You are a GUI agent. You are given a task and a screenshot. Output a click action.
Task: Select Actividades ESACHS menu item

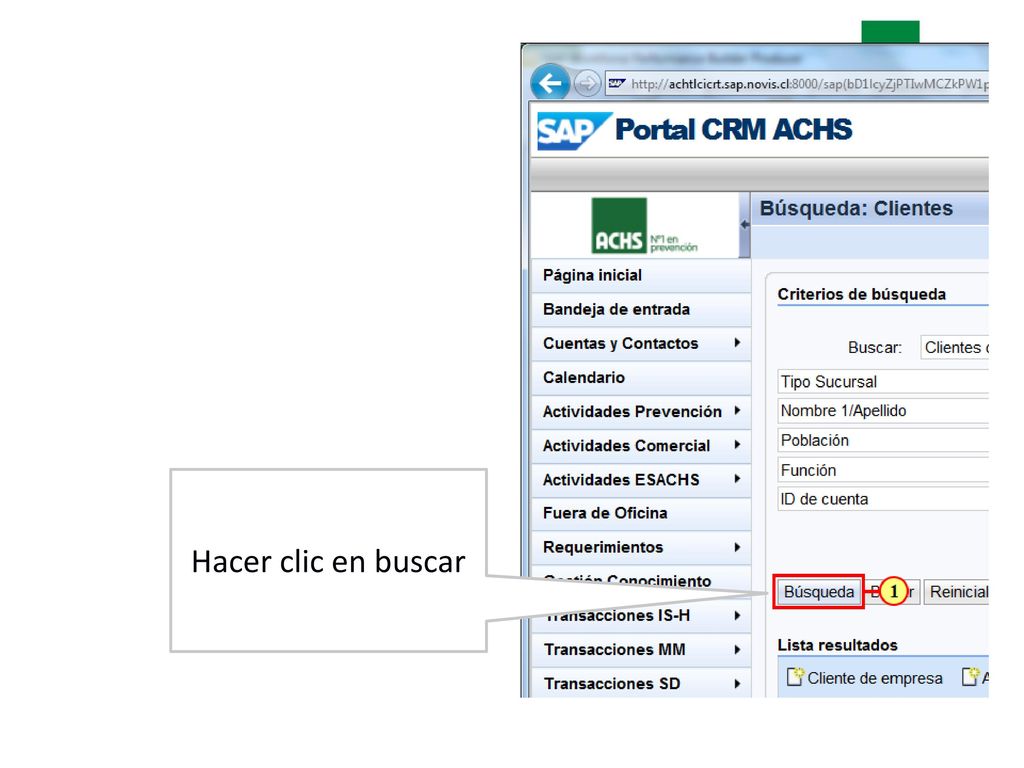point(641,479)
